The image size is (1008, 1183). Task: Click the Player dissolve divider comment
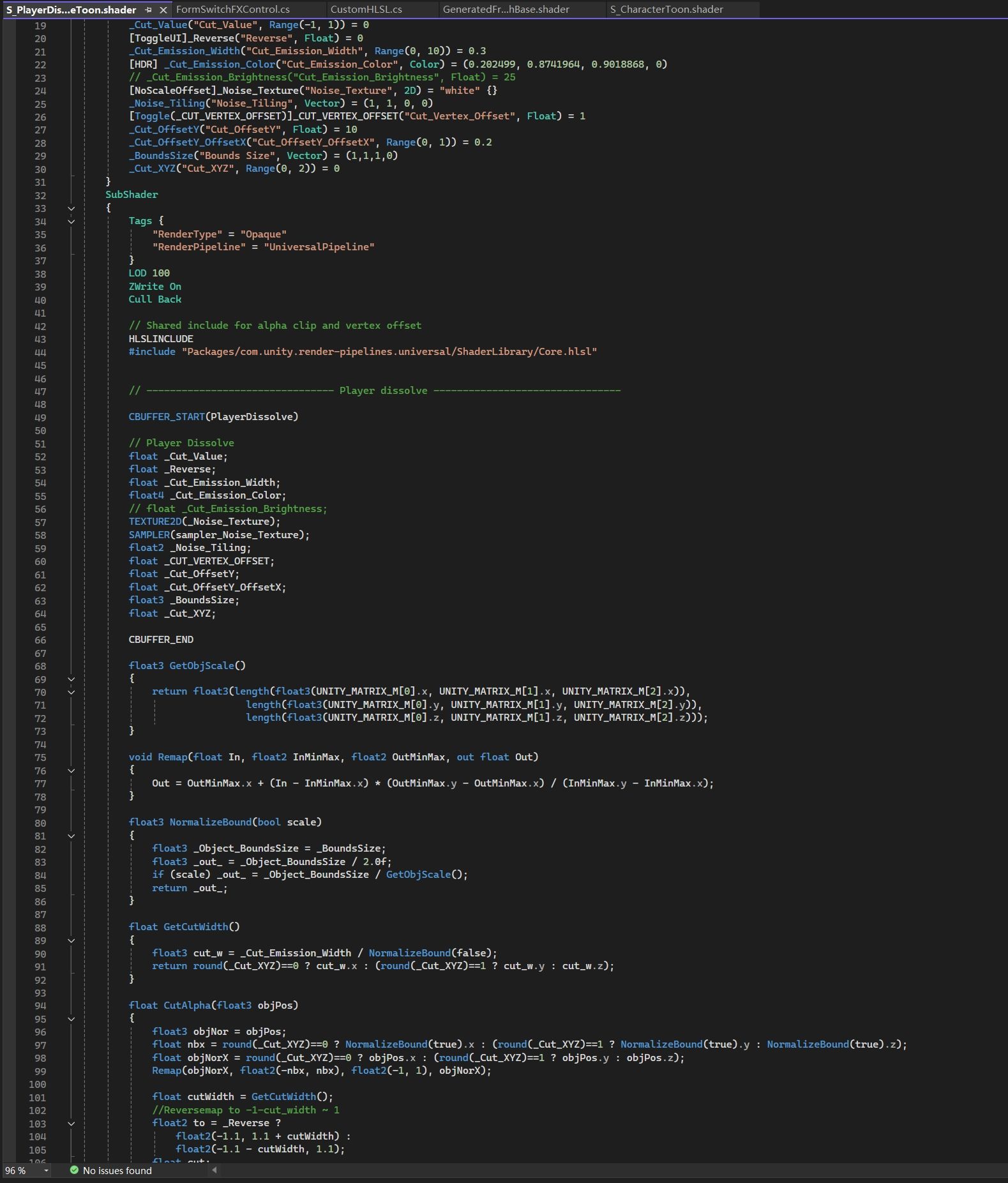[375, 390]
